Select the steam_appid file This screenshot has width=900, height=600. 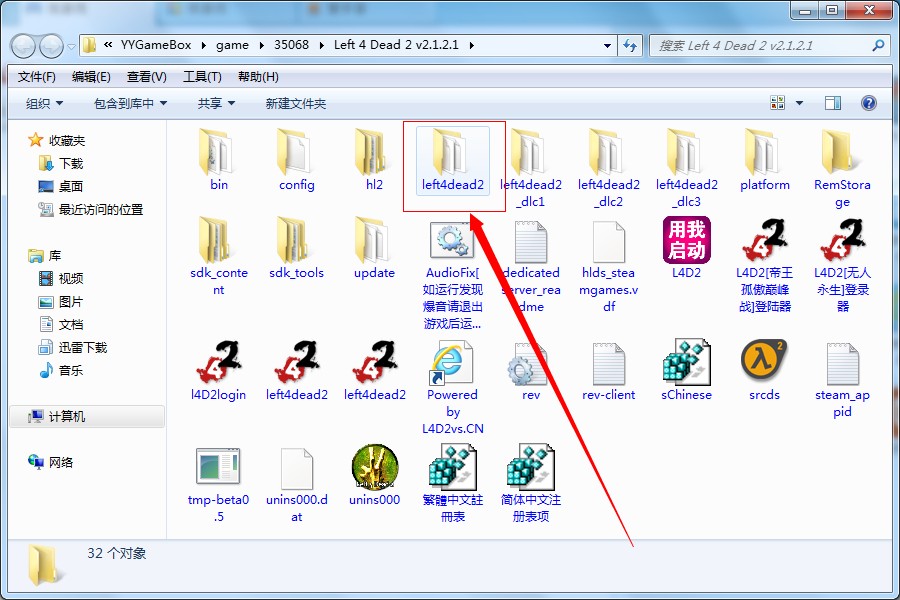842,379
